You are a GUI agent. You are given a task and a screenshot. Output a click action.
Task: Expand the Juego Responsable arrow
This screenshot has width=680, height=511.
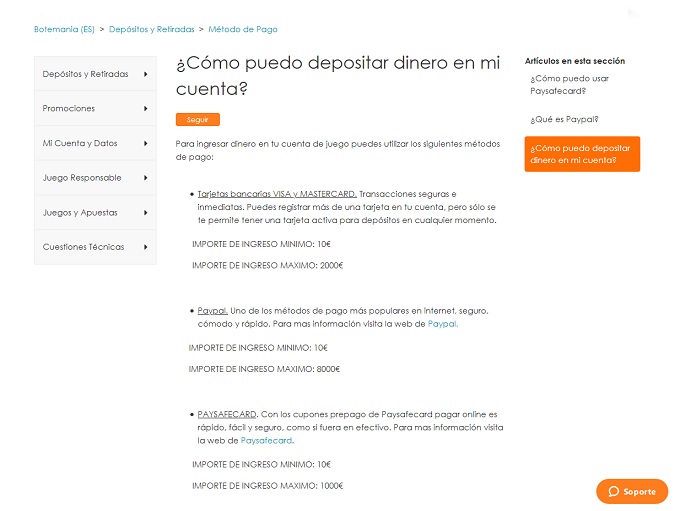[x=146, y=178]
